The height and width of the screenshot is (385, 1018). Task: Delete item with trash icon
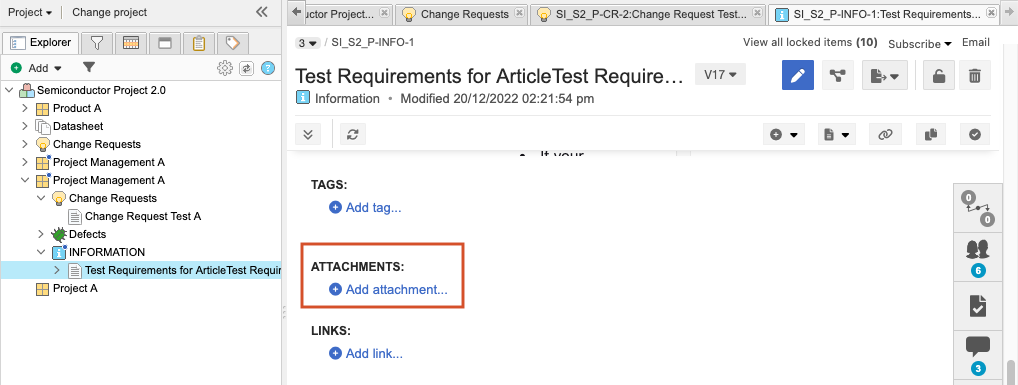point(975,75)
